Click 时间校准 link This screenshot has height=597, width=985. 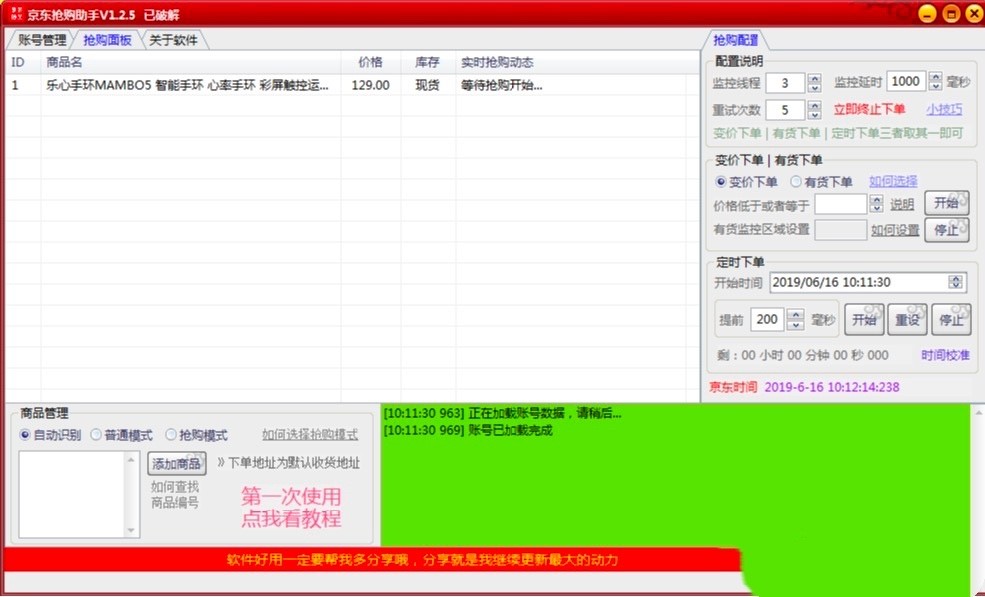point(945,355)
